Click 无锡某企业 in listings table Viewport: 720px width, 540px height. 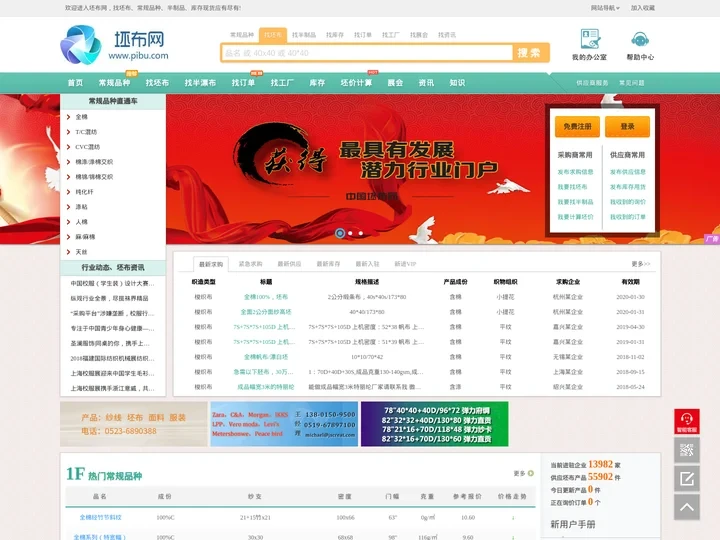568,357
